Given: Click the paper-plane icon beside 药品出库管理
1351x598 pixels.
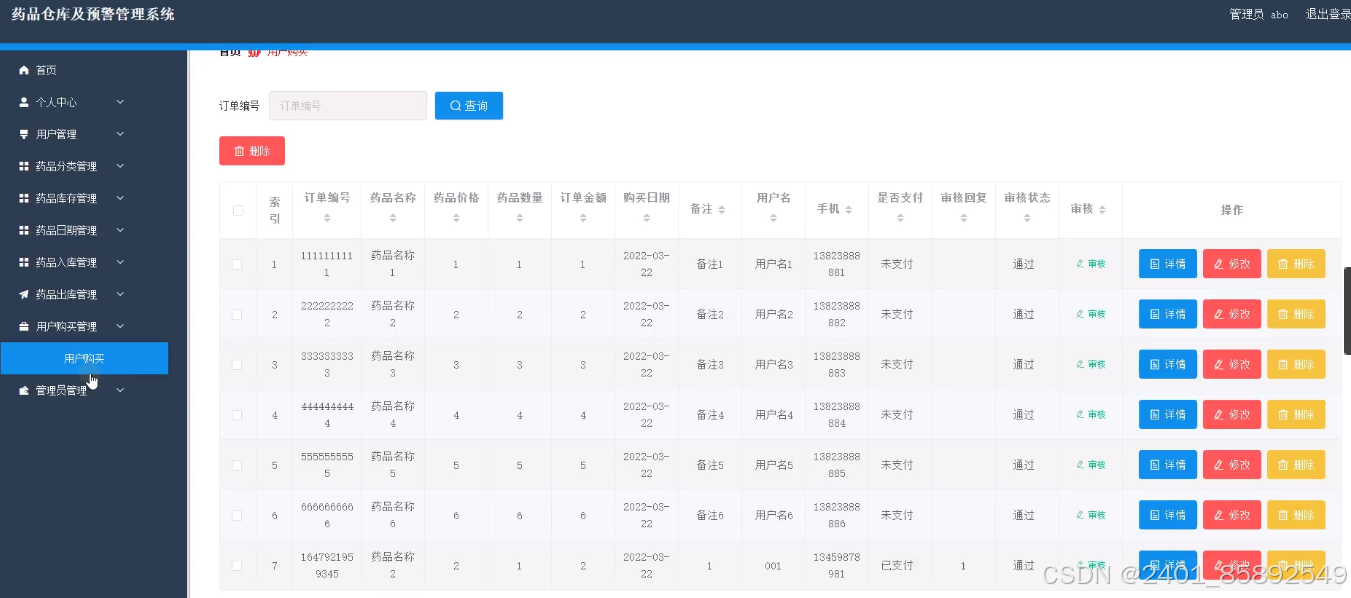Looking at the screenshot, I should (x=22, y=293).
